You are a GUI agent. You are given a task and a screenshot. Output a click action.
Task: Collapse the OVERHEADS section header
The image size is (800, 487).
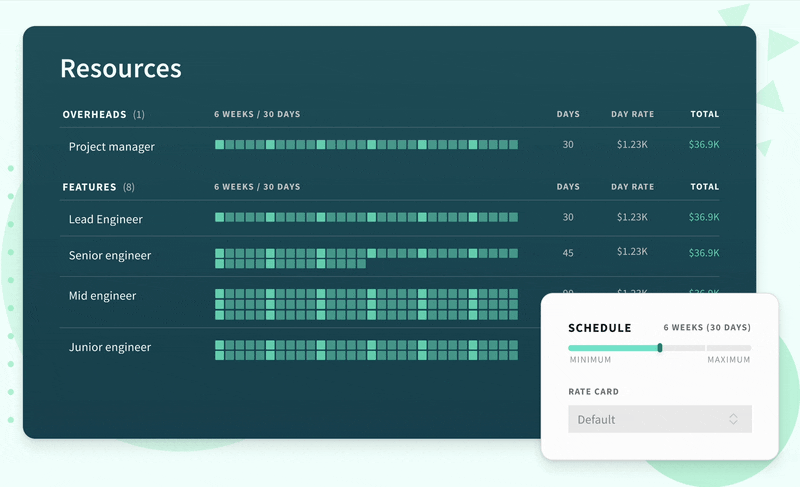click(97, 114)
